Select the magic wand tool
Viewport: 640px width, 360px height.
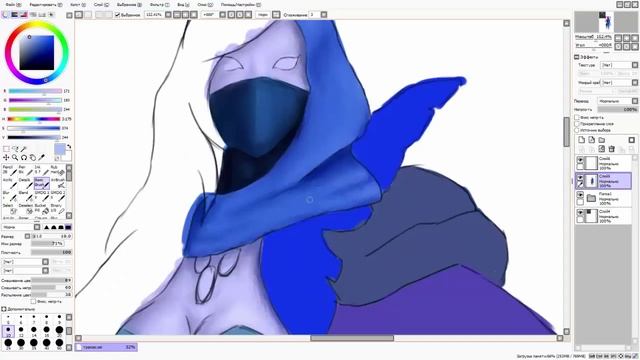pos(24,149)
